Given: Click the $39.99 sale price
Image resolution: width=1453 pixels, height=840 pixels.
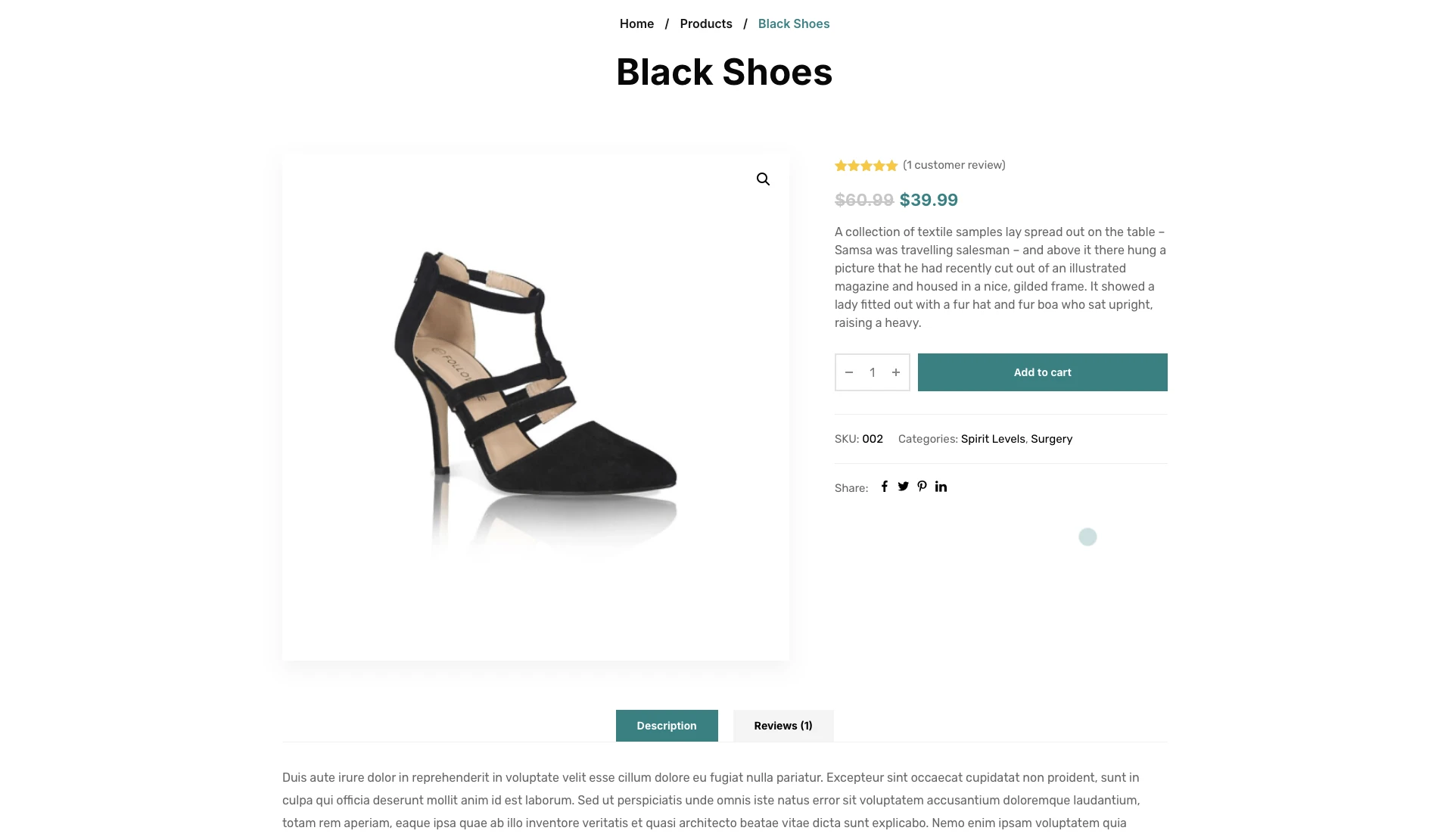Looking at the screenshot, I should pos(929,200).
